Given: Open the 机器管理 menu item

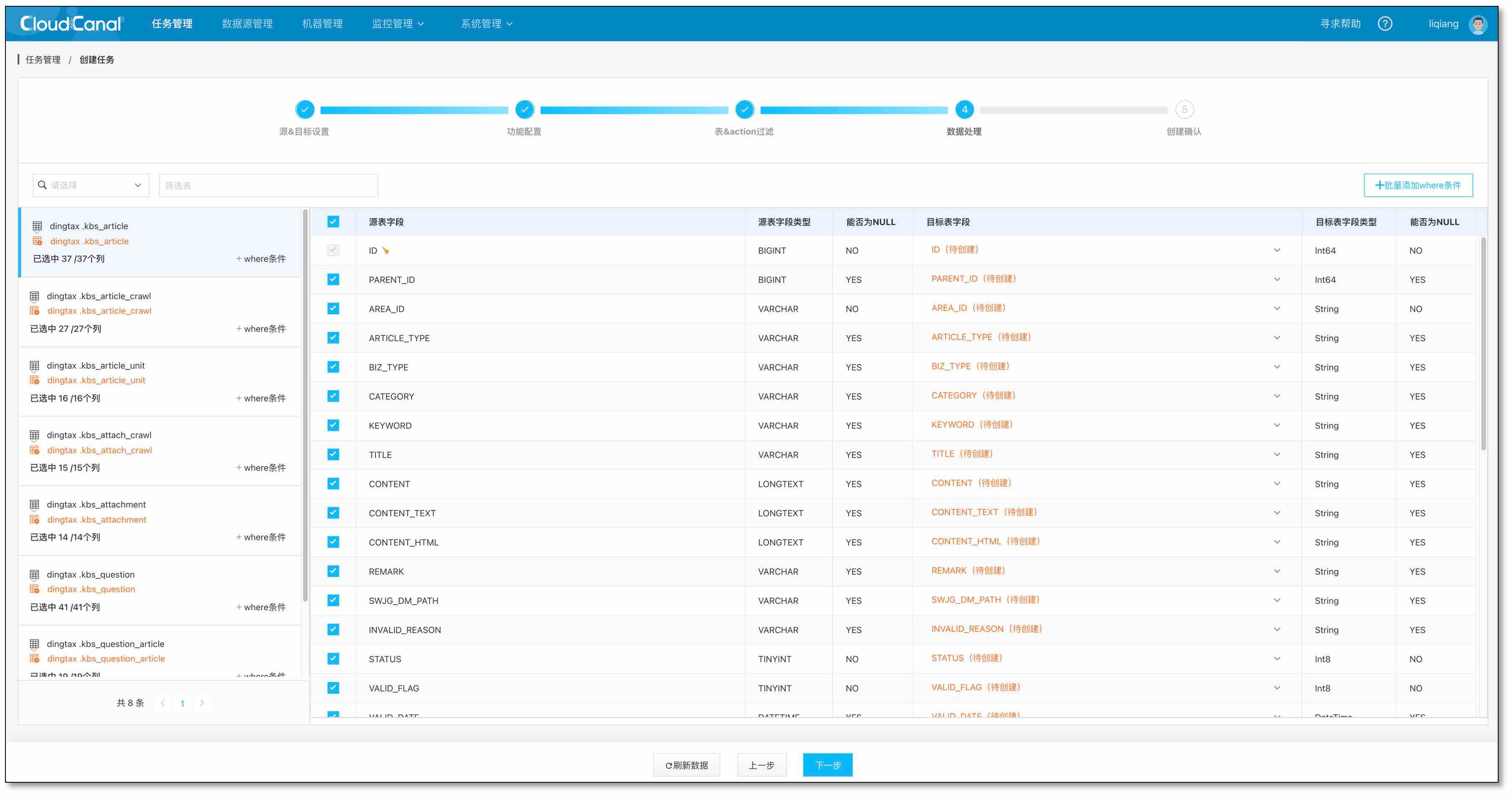Looking at the screenshot, I should pyautogui.click(x=322, y=23).
